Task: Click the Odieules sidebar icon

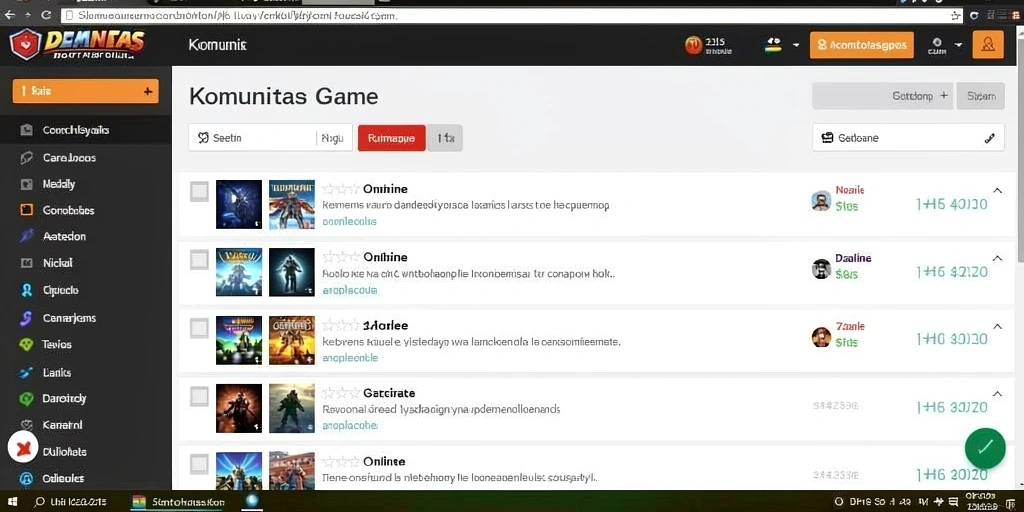Action: (27, 479)
